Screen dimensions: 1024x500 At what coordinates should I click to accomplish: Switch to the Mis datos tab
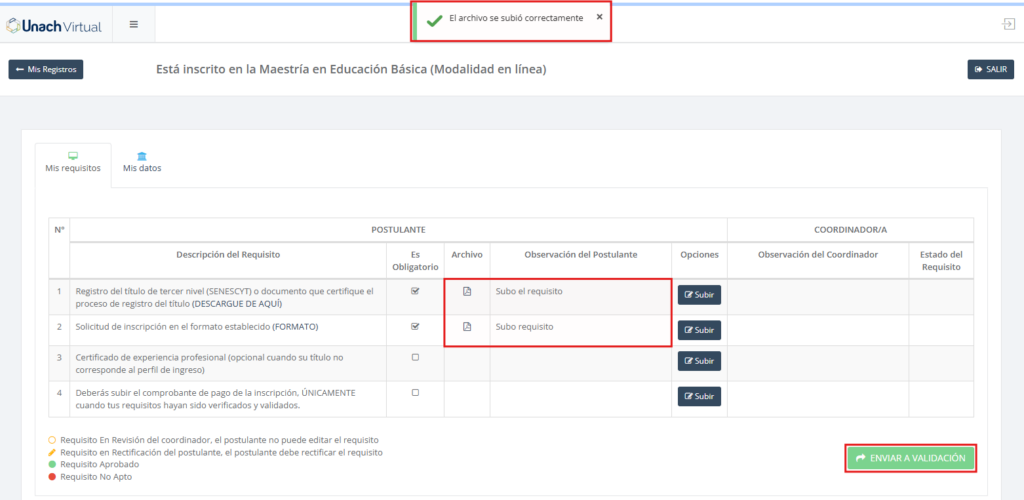point(142,162)
